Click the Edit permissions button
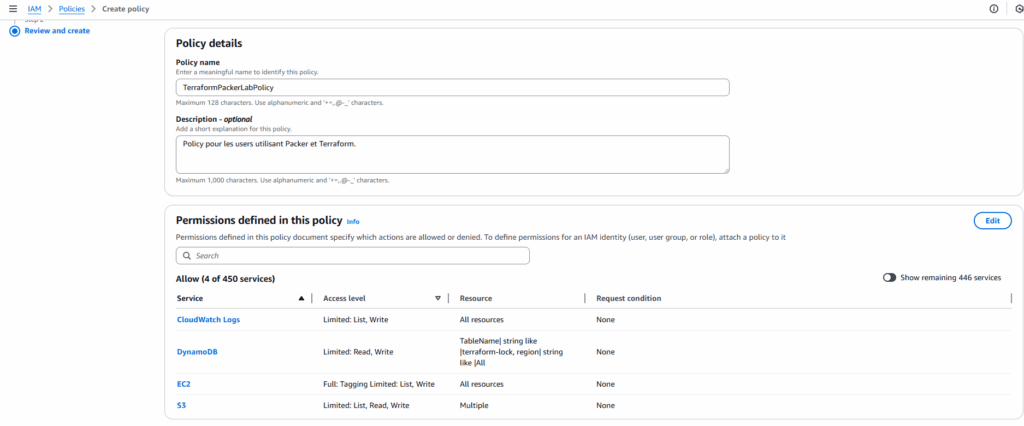 click(992, 221)
